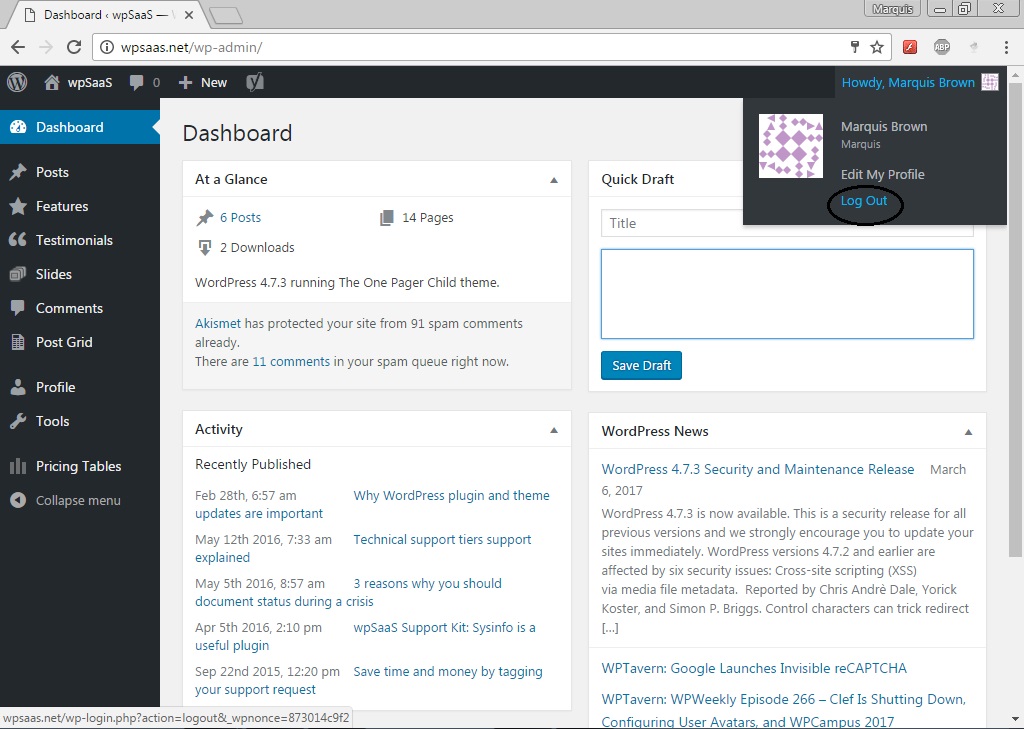
Task: Open WordPress 4.7.3 Security and Maintenance Release
Action: coord(758,469)
